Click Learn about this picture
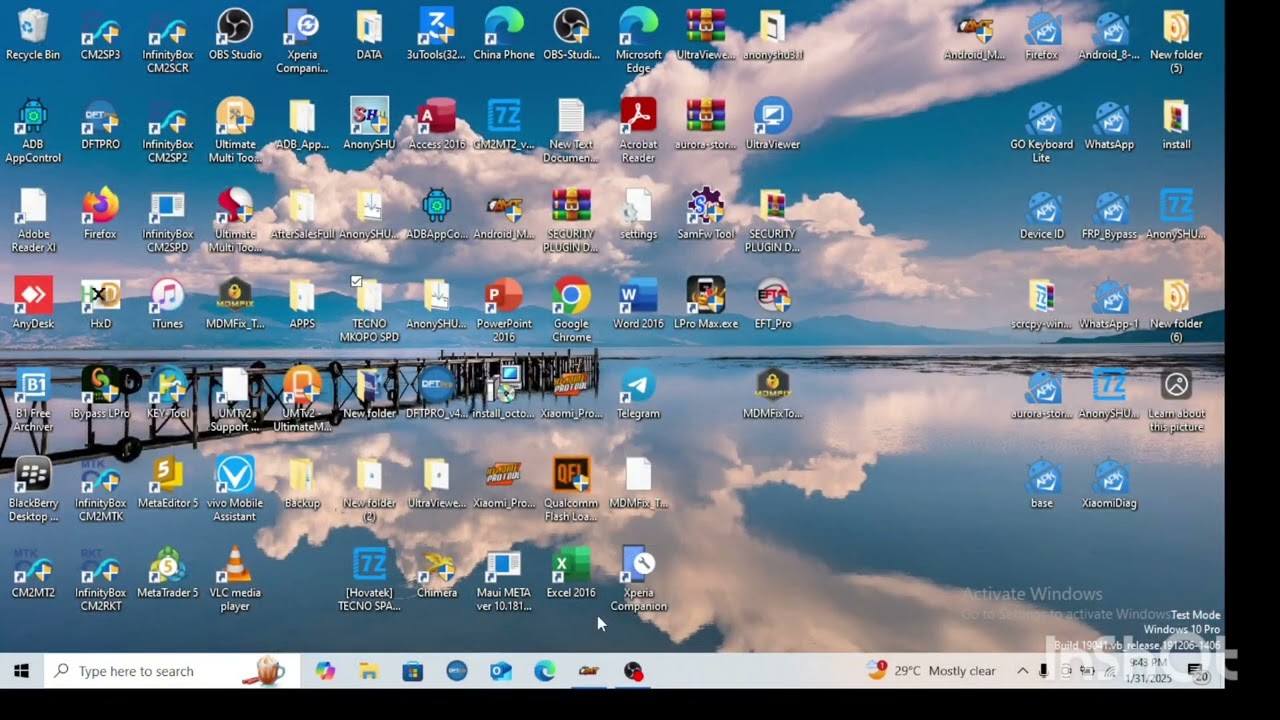Viewport: 1280px width, 720px height. point(1176,399)
